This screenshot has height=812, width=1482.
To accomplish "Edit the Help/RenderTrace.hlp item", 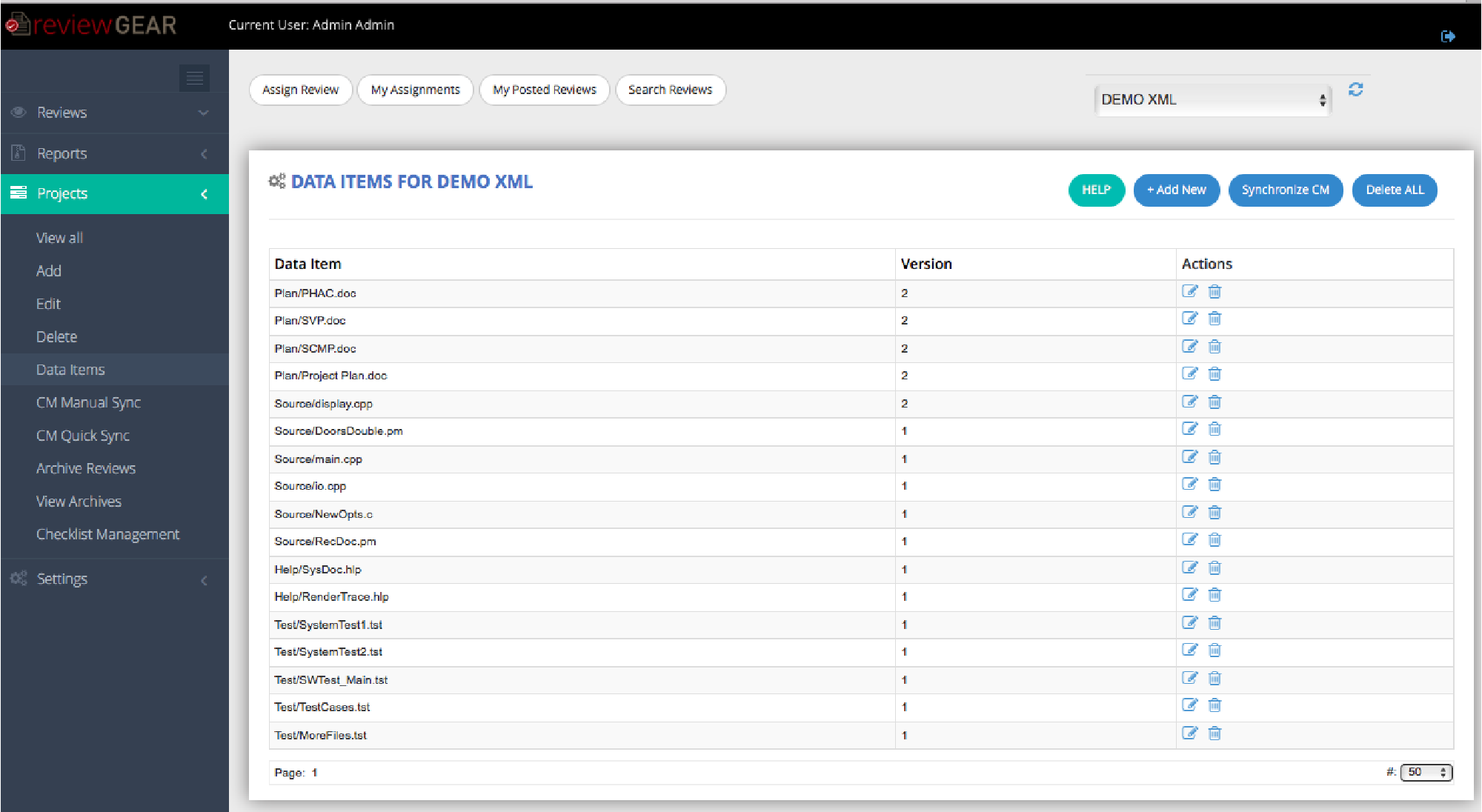I will tap(1189, 594).
